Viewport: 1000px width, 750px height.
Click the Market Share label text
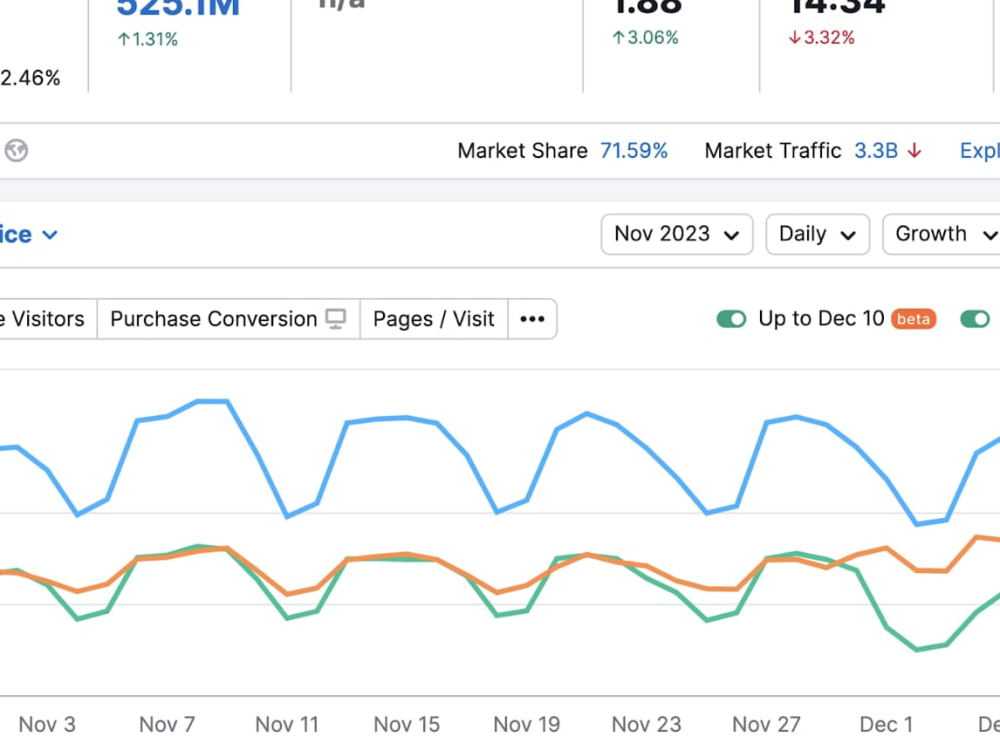tap(522, 151)
